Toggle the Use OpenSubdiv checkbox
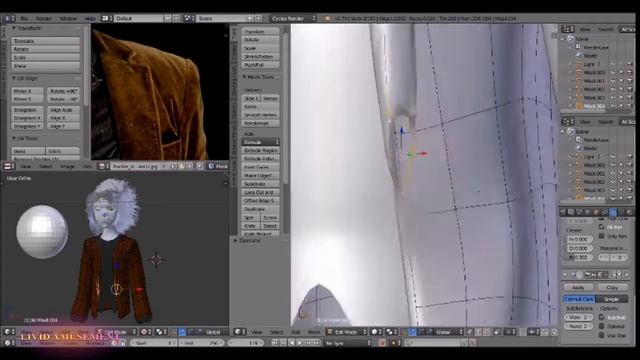This screenshot has height=360, width=640. point(602,335)
